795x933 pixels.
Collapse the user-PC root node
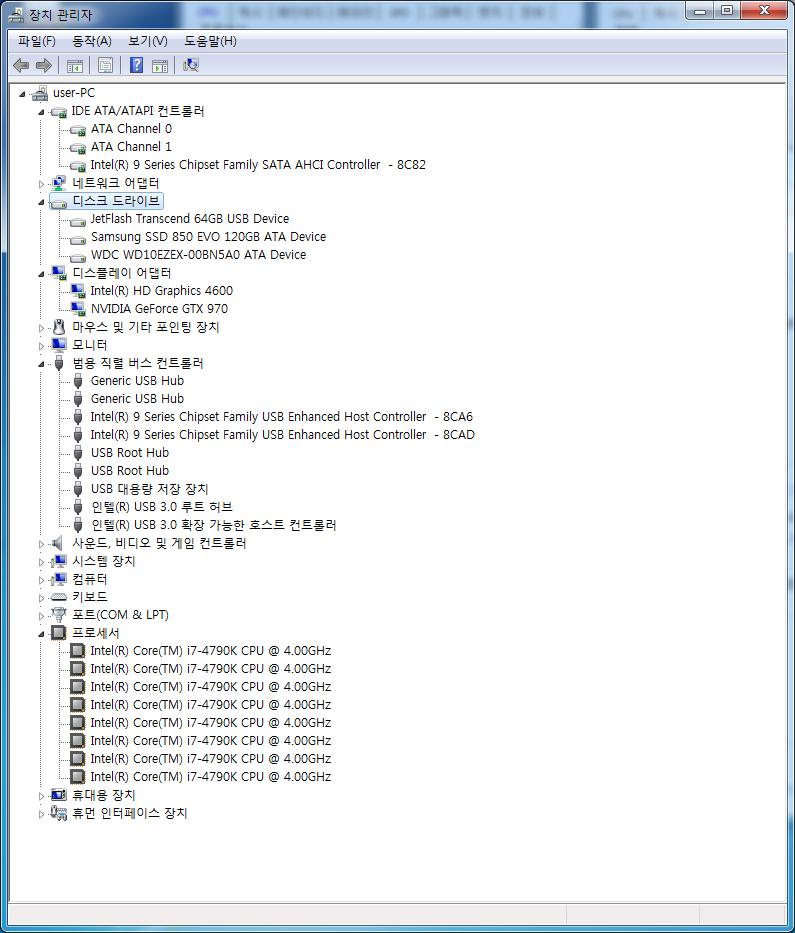point(22,94)
